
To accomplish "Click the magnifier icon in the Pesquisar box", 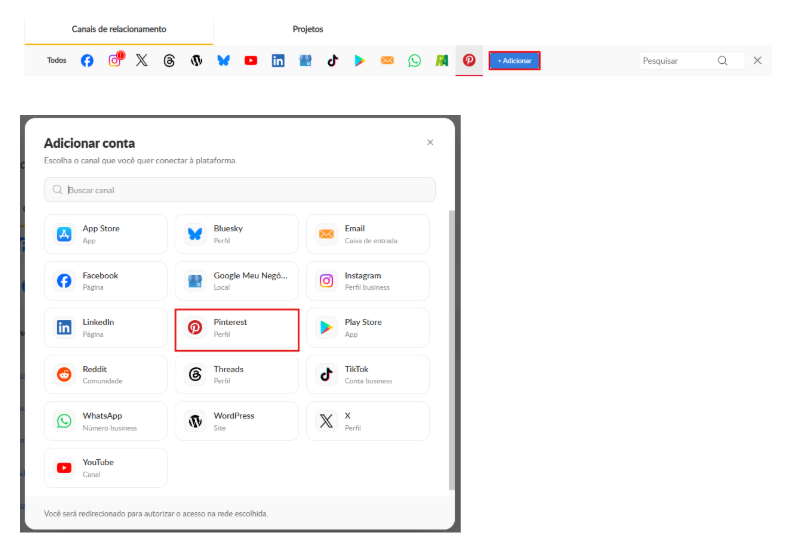I will (722, 61).
